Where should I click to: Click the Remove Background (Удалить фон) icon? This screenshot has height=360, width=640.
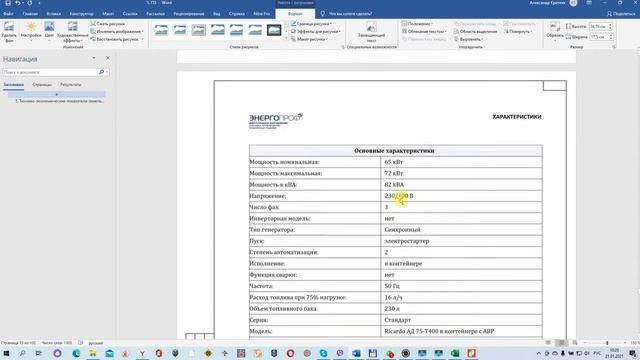click(x=9, y=31)
